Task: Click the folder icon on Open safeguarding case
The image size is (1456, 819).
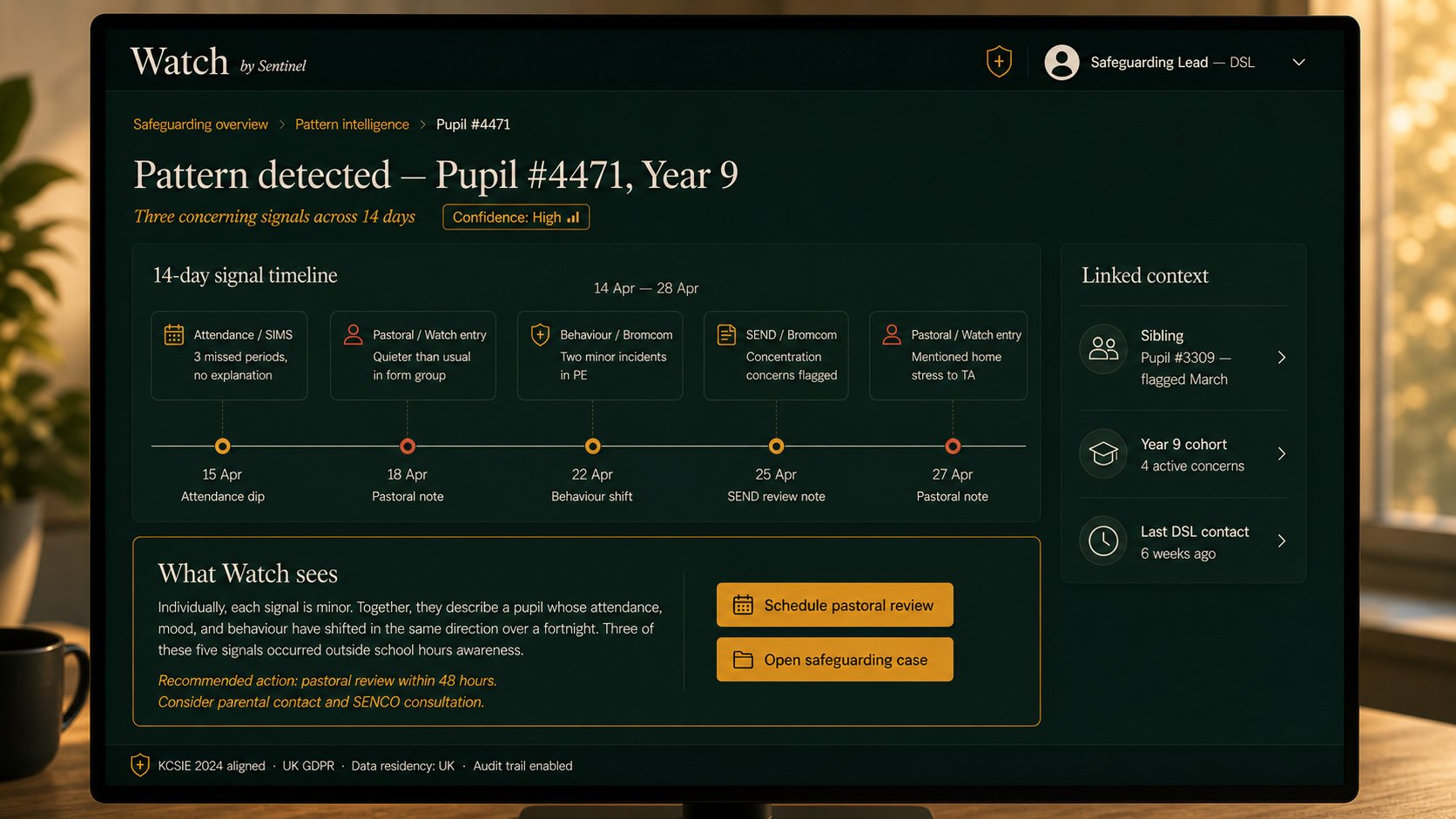Action: [743, 660]
